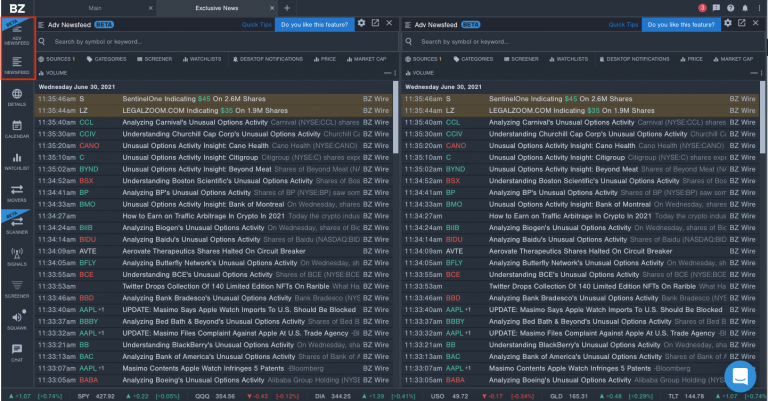Open settings gear of left Adv Newsfeed panel
Image resolution: width=768 pixels, height=401 pixels.
coord(361,23)
